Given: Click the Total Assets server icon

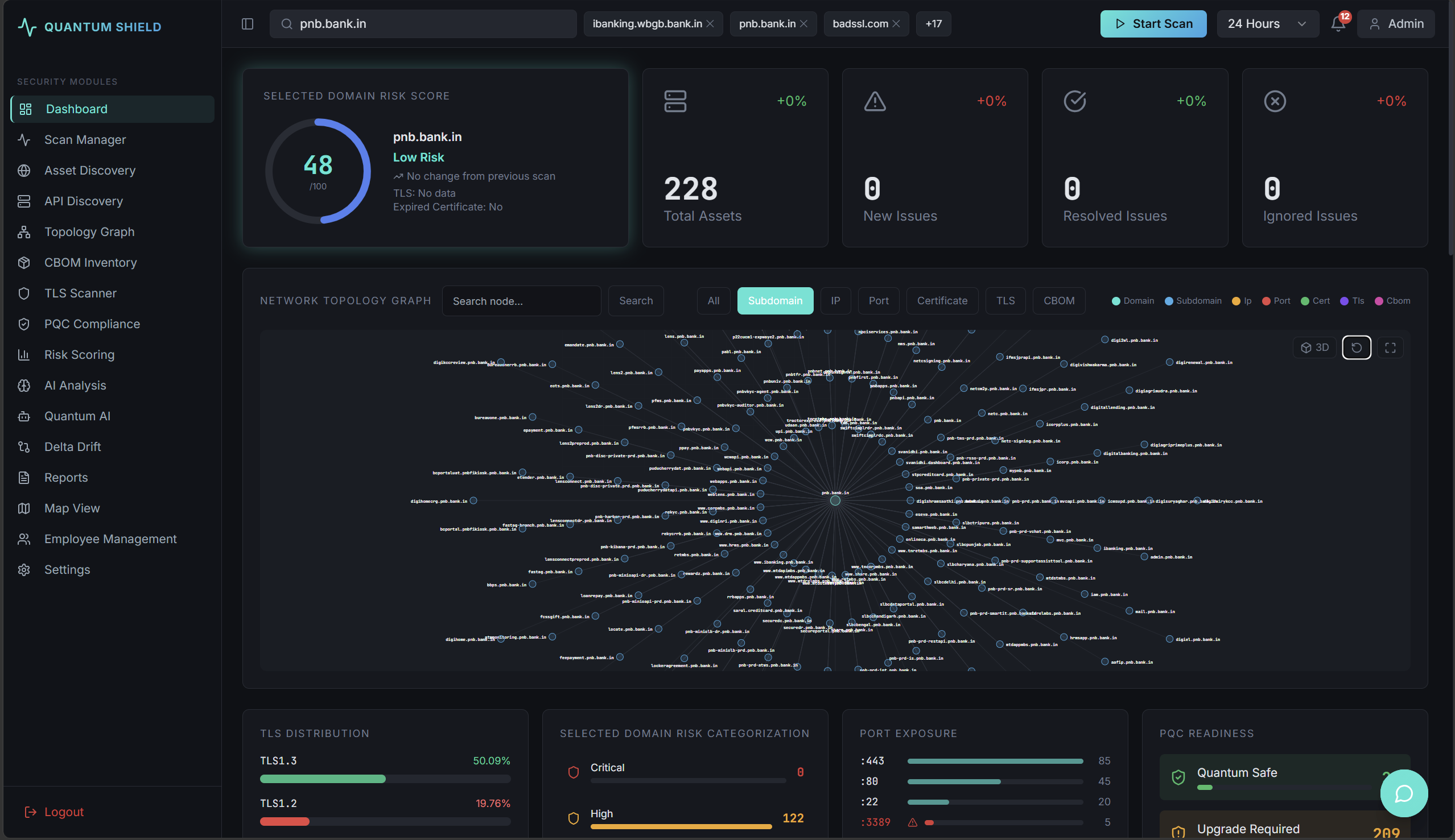Looking at the screenshot, I should [675, 101].
